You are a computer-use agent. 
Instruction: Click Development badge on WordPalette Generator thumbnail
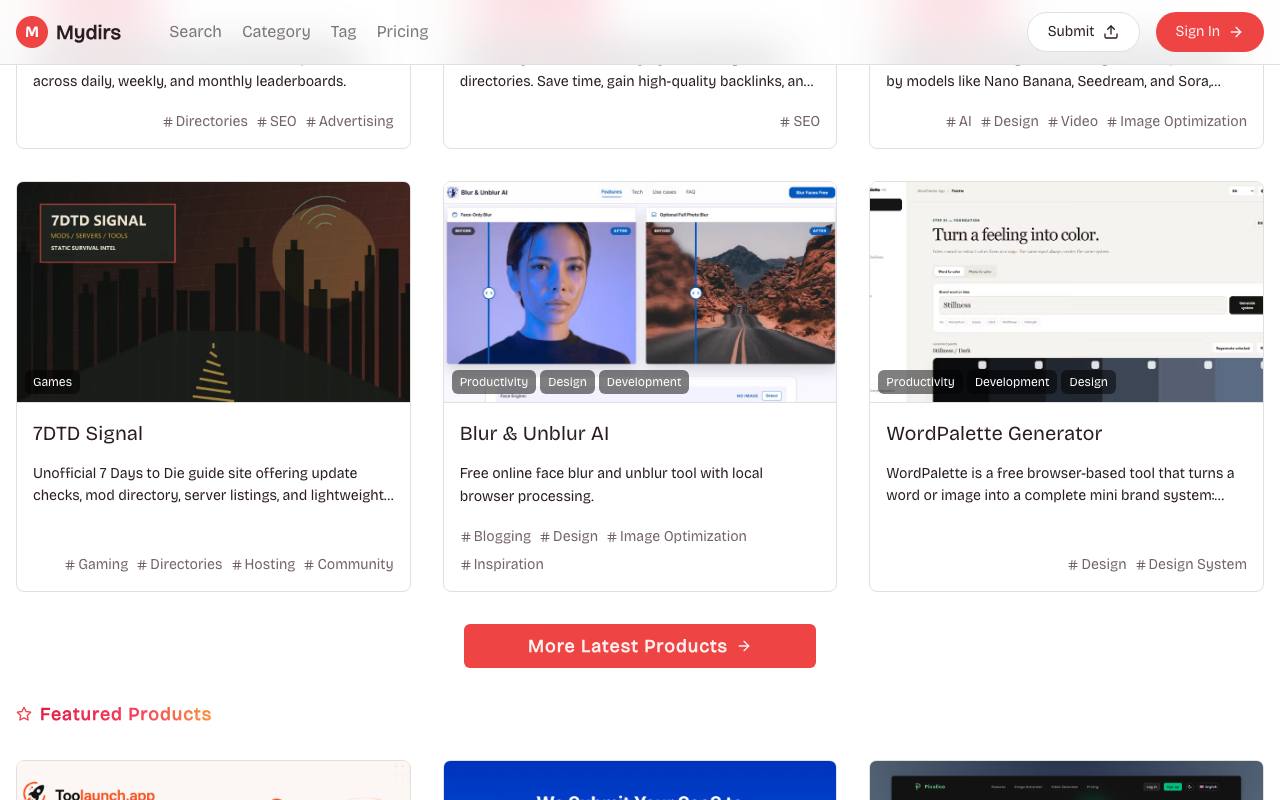click(x=1012, y=382)
